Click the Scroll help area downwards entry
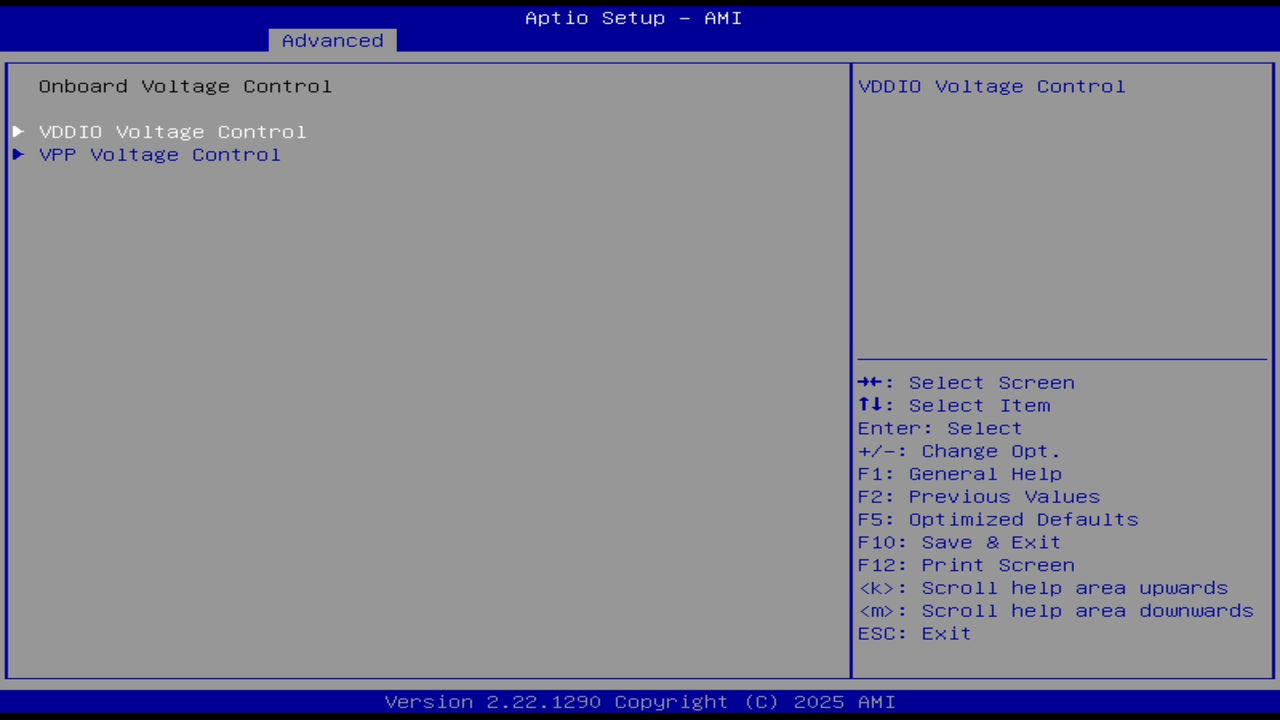Screen dimensions: 1280x720 click(x=1055, y=611)
